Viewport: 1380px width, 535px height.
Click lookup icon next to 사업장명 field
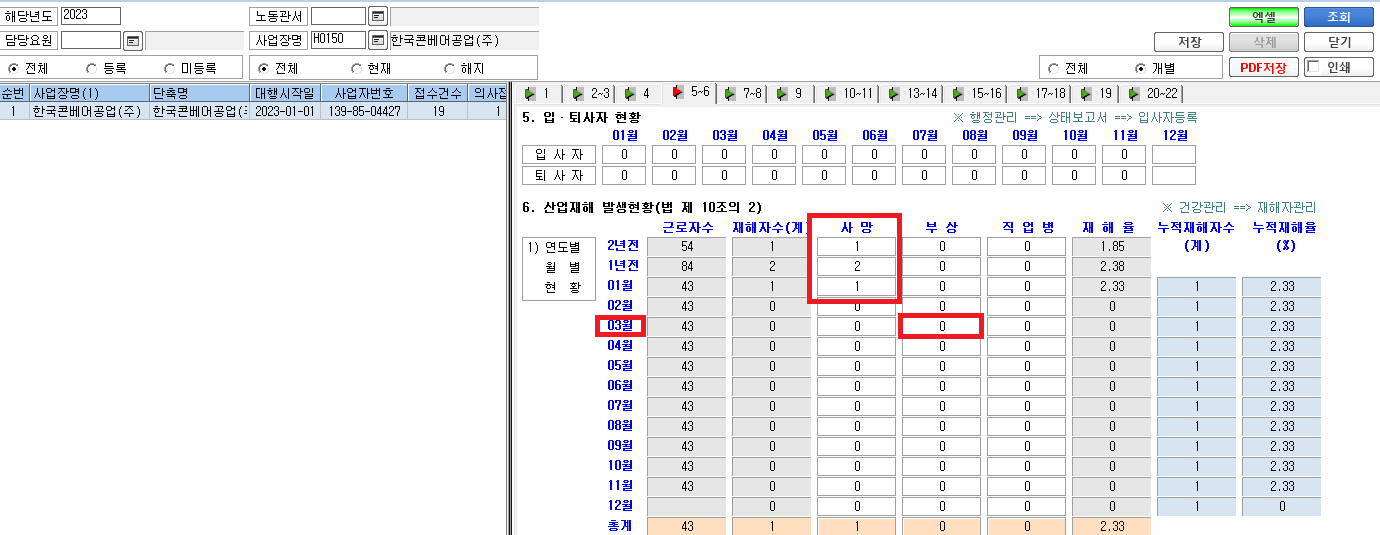pos(377,41)
